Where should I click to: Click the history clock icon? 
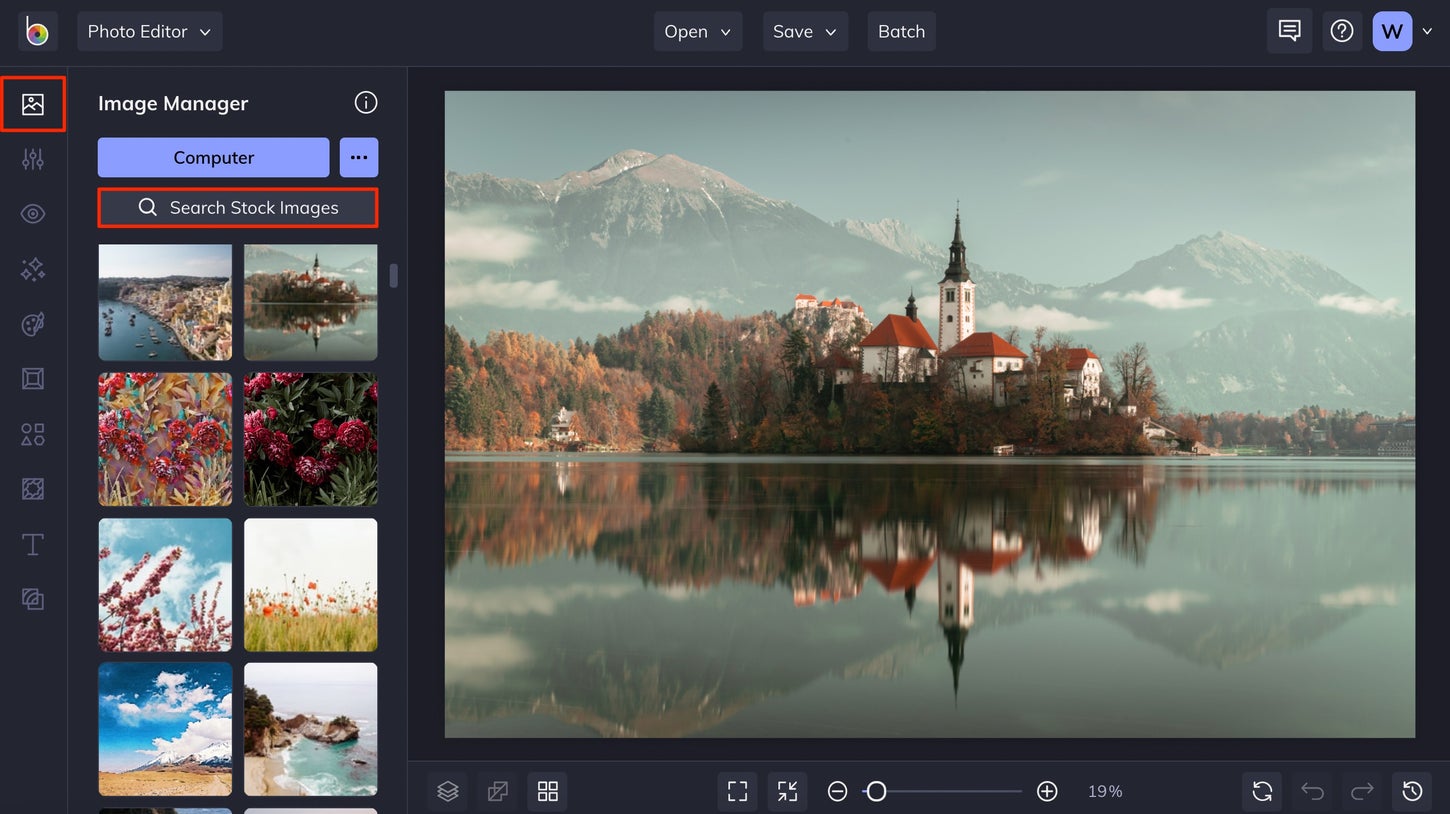(x=1412, y=791)
